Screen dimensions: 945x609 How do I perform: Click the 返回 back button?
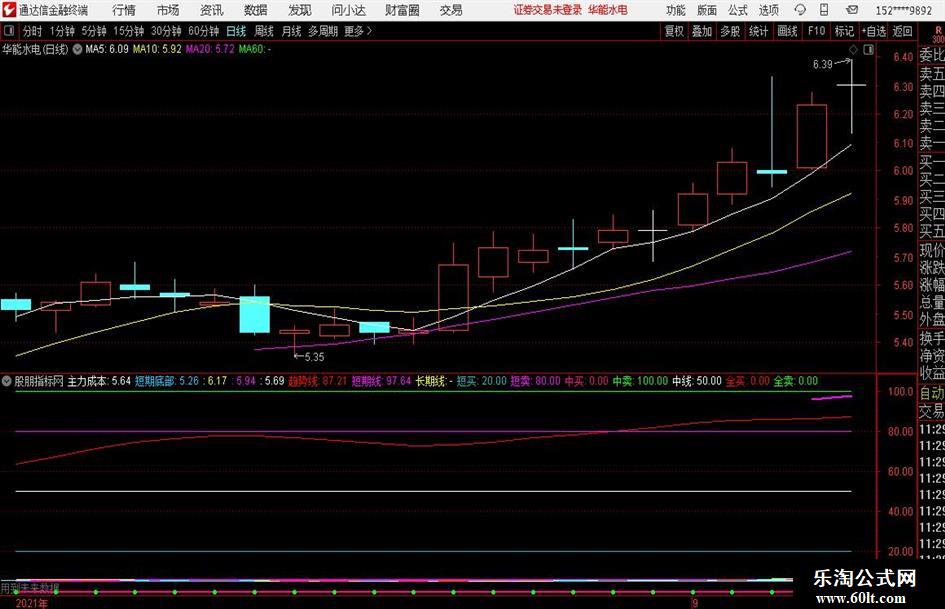tap(902, 31)
